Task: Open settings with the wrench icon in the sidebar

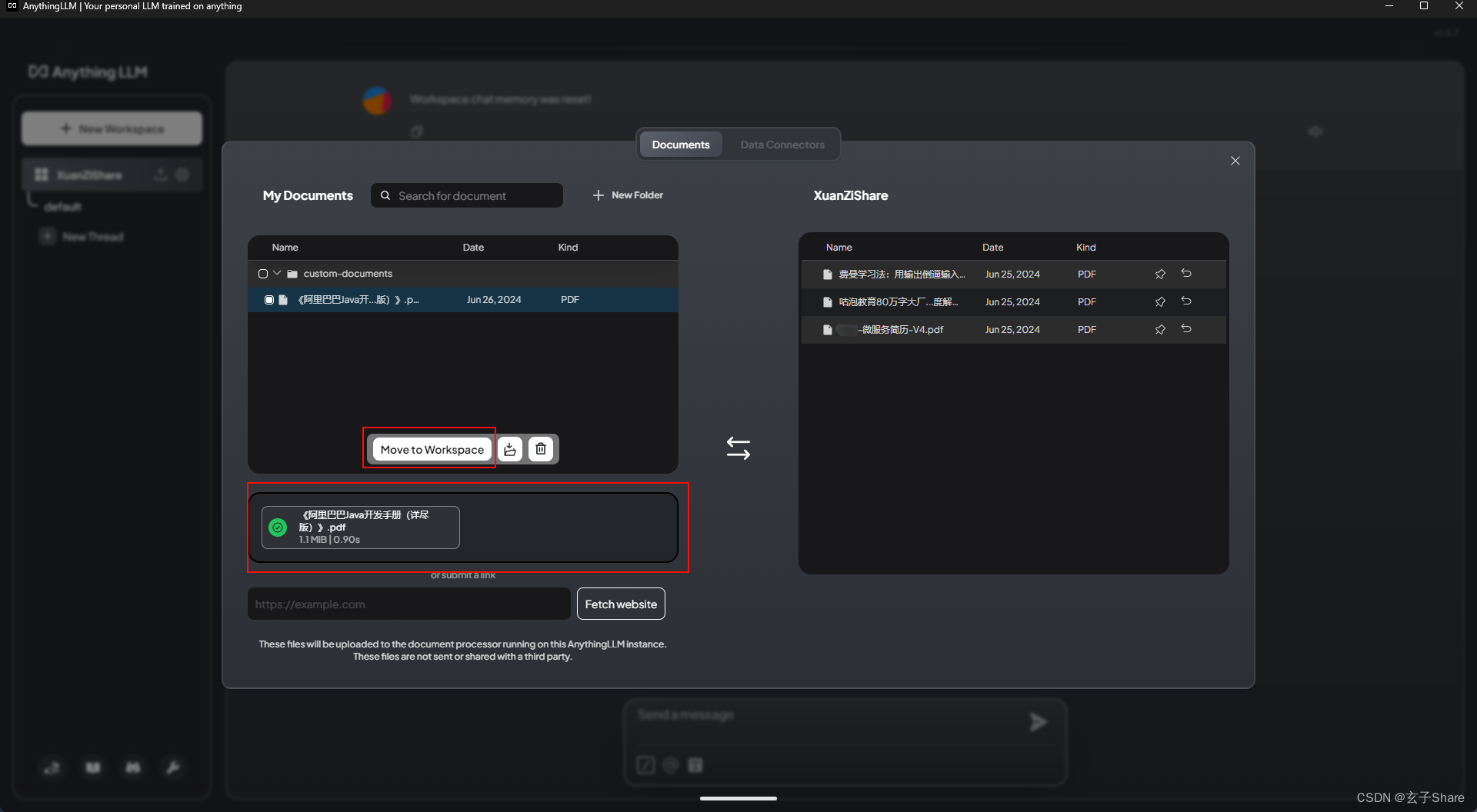Action: (173, 767)
